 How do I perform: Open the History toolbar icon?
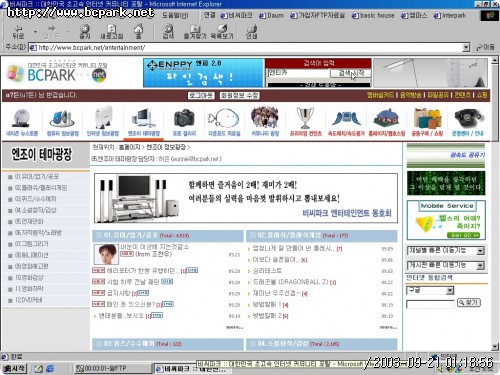pyautogui.click(x=222, y=32)
